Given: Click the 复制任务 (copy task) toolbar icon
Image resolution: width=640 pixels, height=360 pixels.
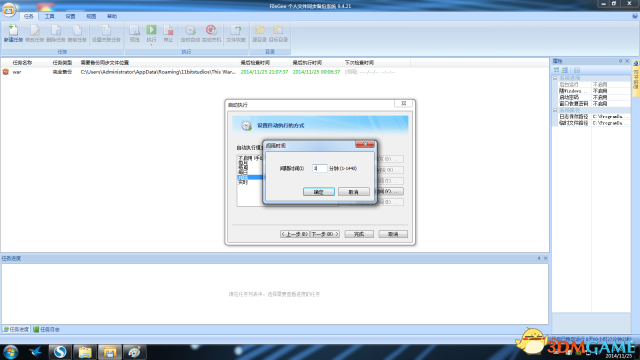Looking at the screenshot, I should click(77, 33).
